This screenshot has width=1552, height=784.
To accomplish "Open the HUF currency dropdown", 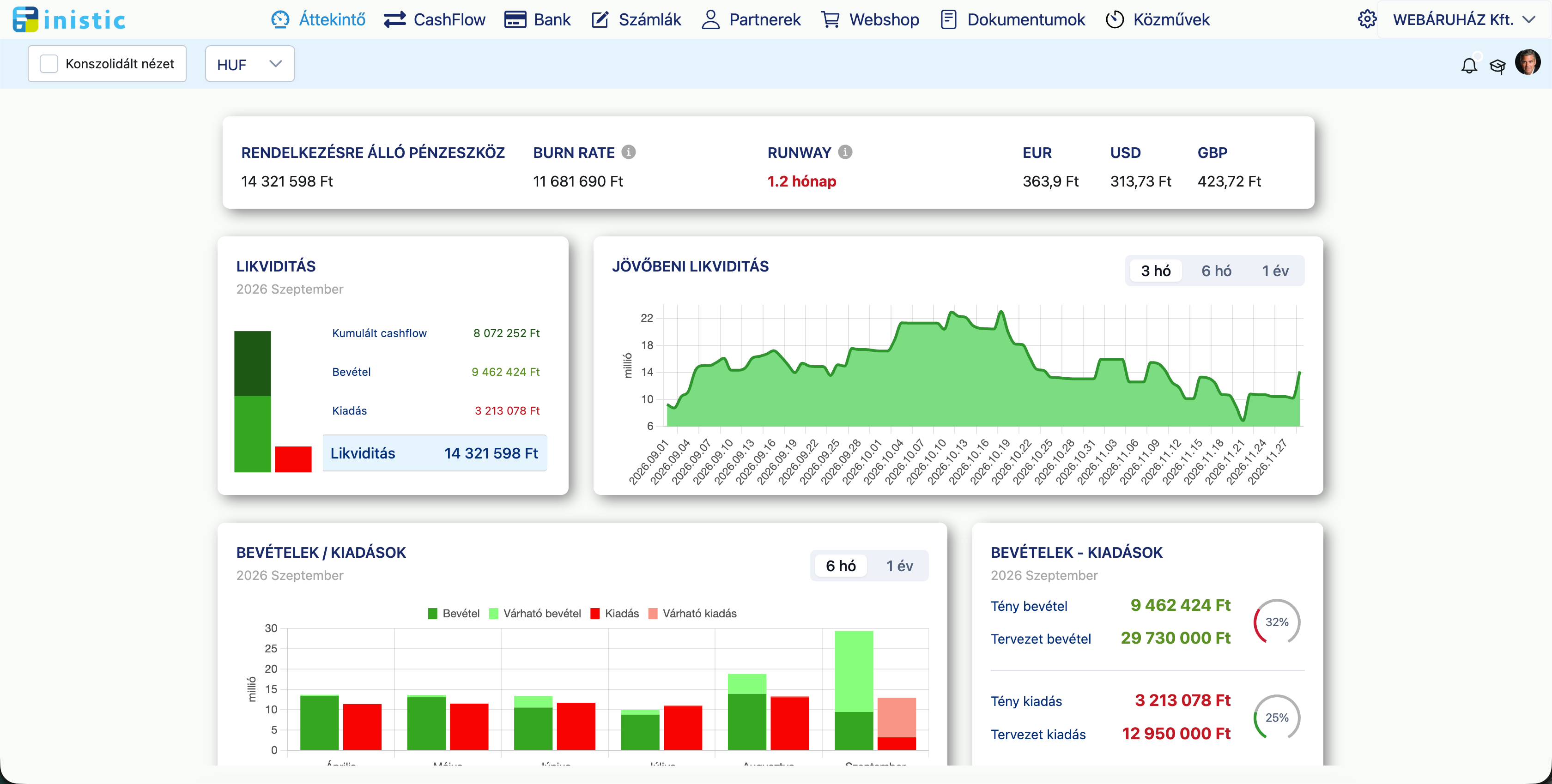I will point(249,64).
